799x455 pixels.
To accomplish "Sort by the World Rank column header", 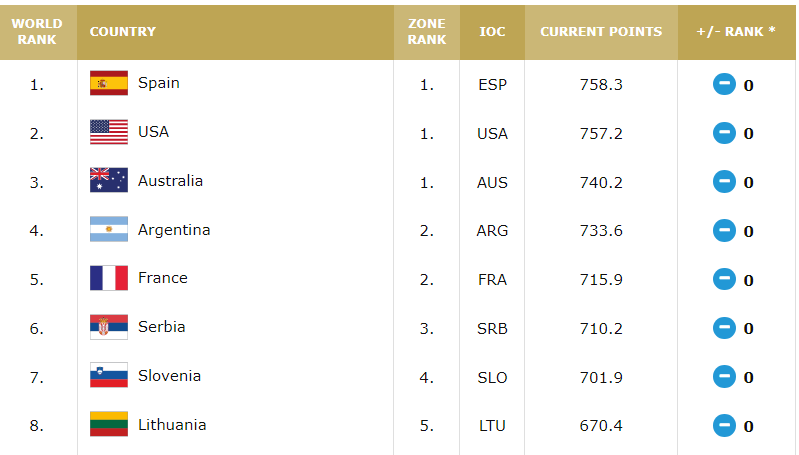I will tap(37, 32).
